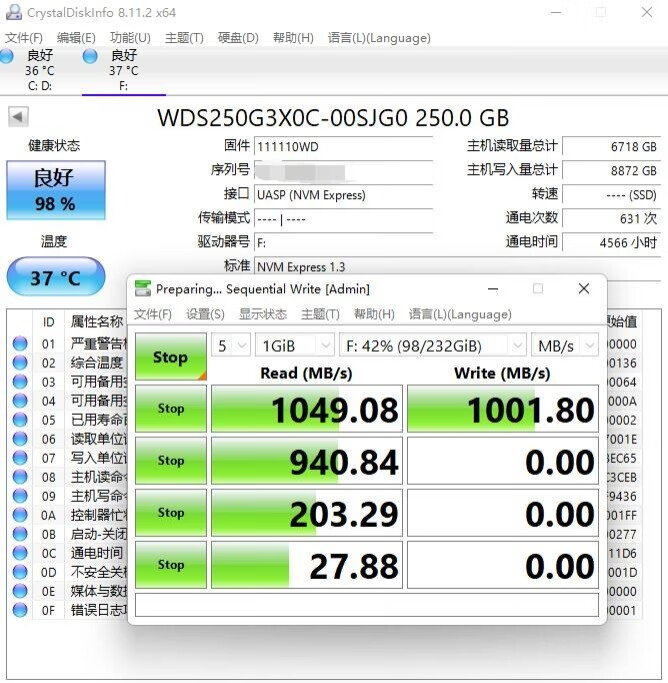668x683 pixels.
Task: Open 文件(F) menu in CrystalDiskInfo
Action: 24,38
